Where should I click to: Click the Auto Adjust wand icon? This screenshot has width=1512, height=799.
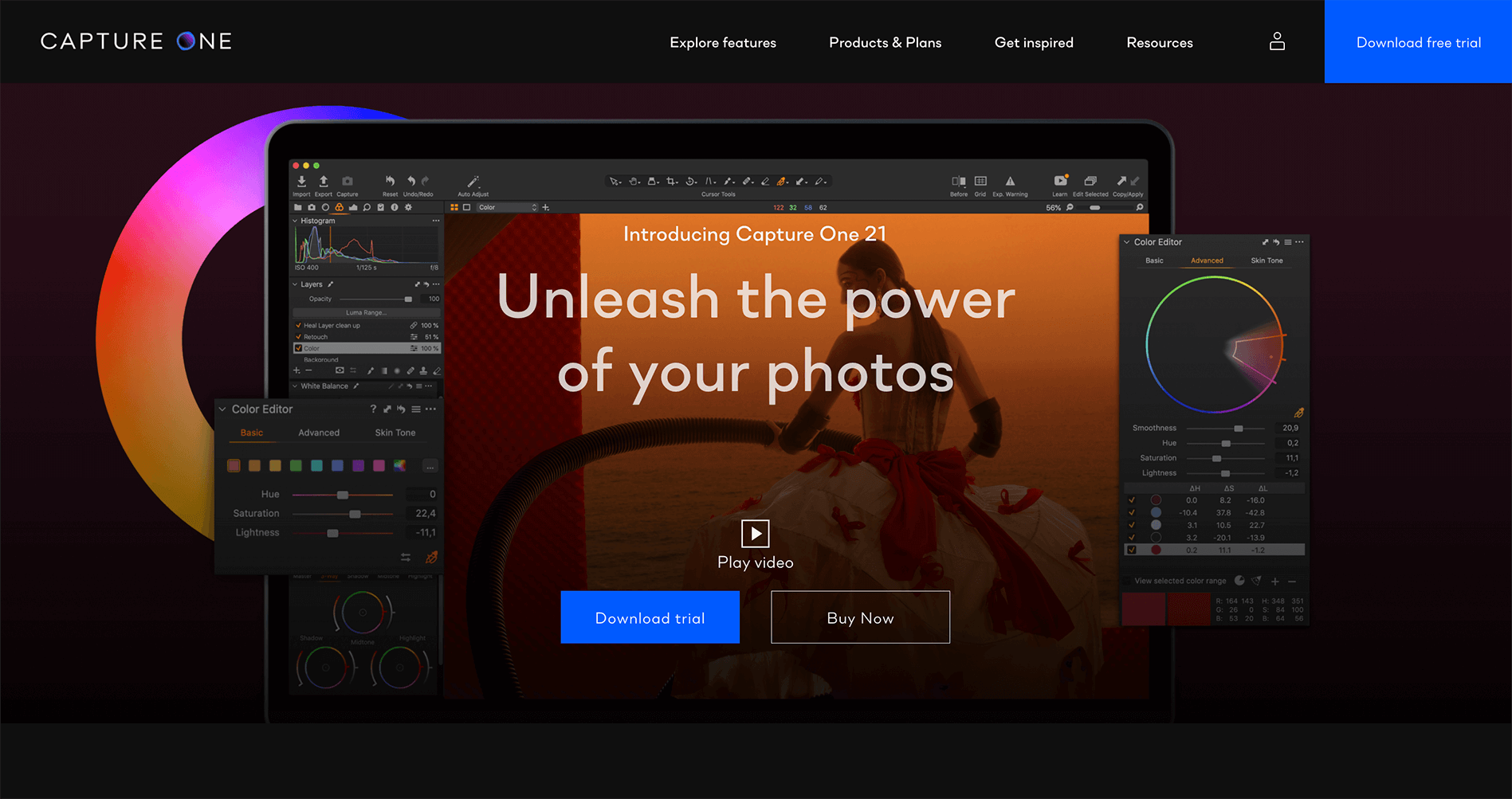click(473, 182)
